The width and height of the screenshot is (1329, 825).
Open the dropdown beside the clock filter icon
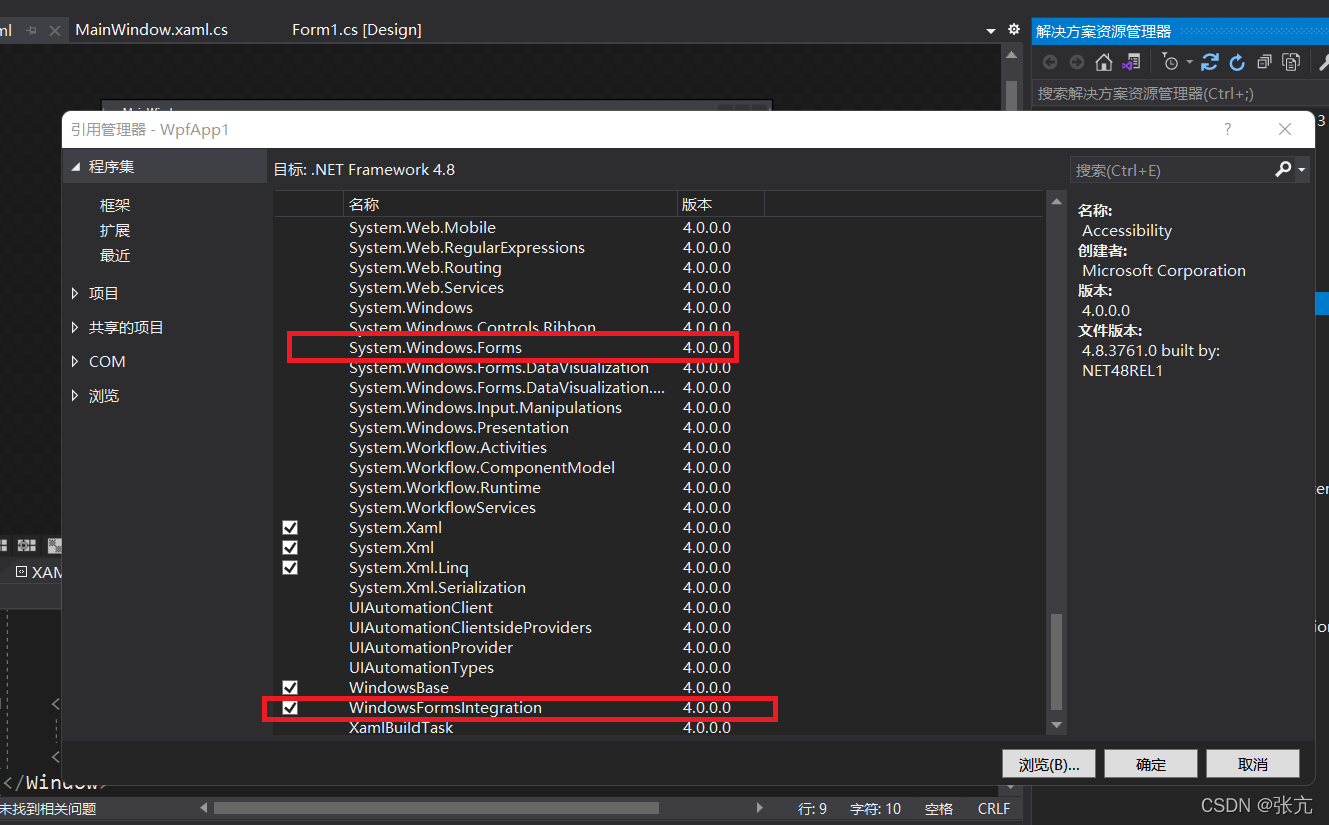coord(1190,62)
